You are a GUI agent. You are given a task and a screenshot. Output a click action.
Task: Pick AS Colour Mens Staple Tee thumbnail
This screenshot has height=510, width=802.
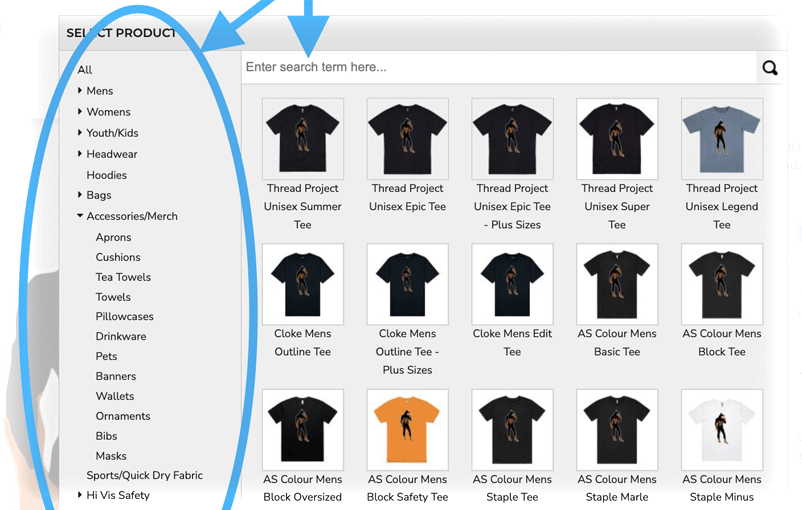[x=513, y=430]
